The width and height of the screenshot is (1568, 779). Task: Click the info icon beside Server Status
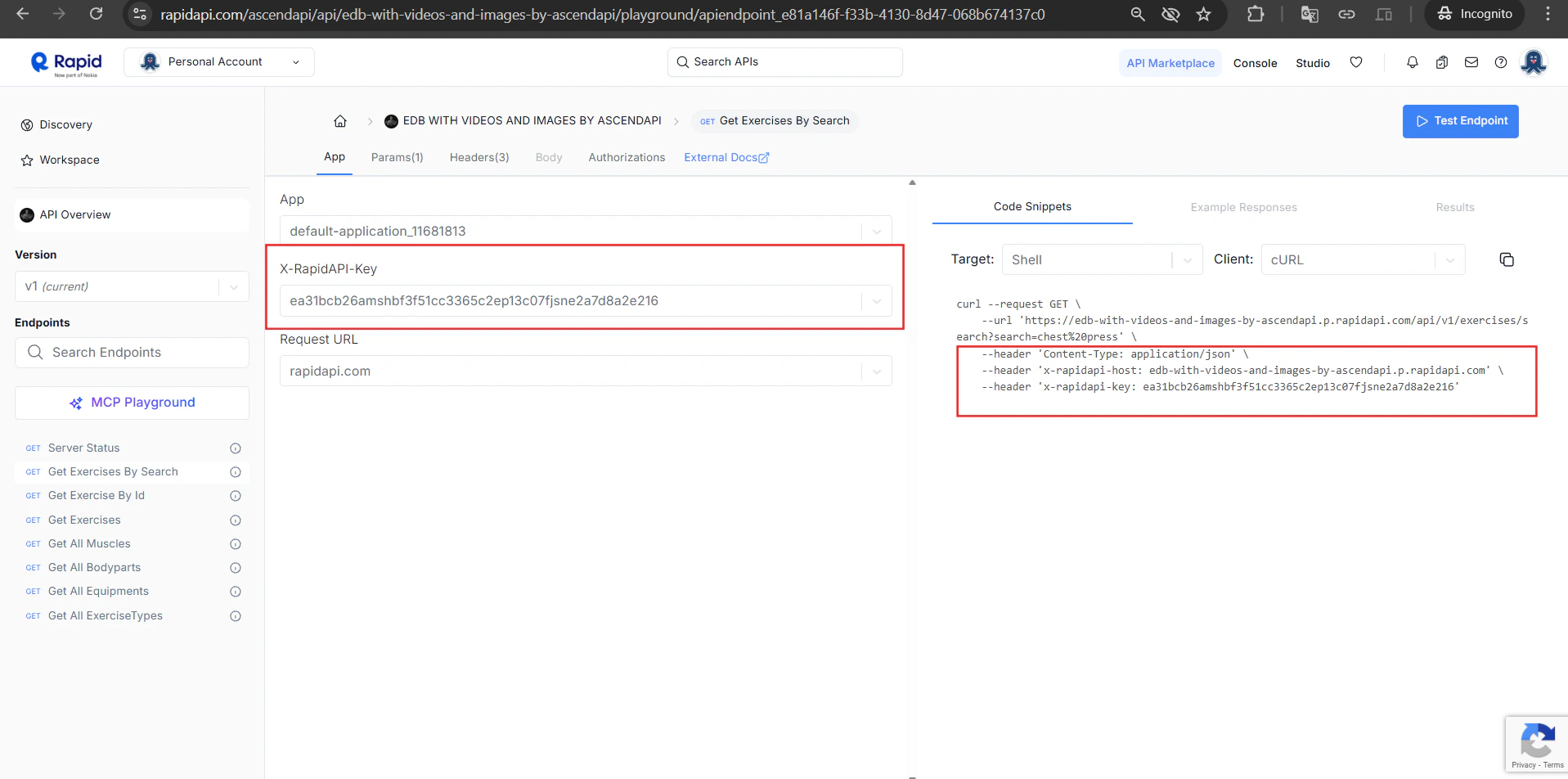click(x=235, y=448)
